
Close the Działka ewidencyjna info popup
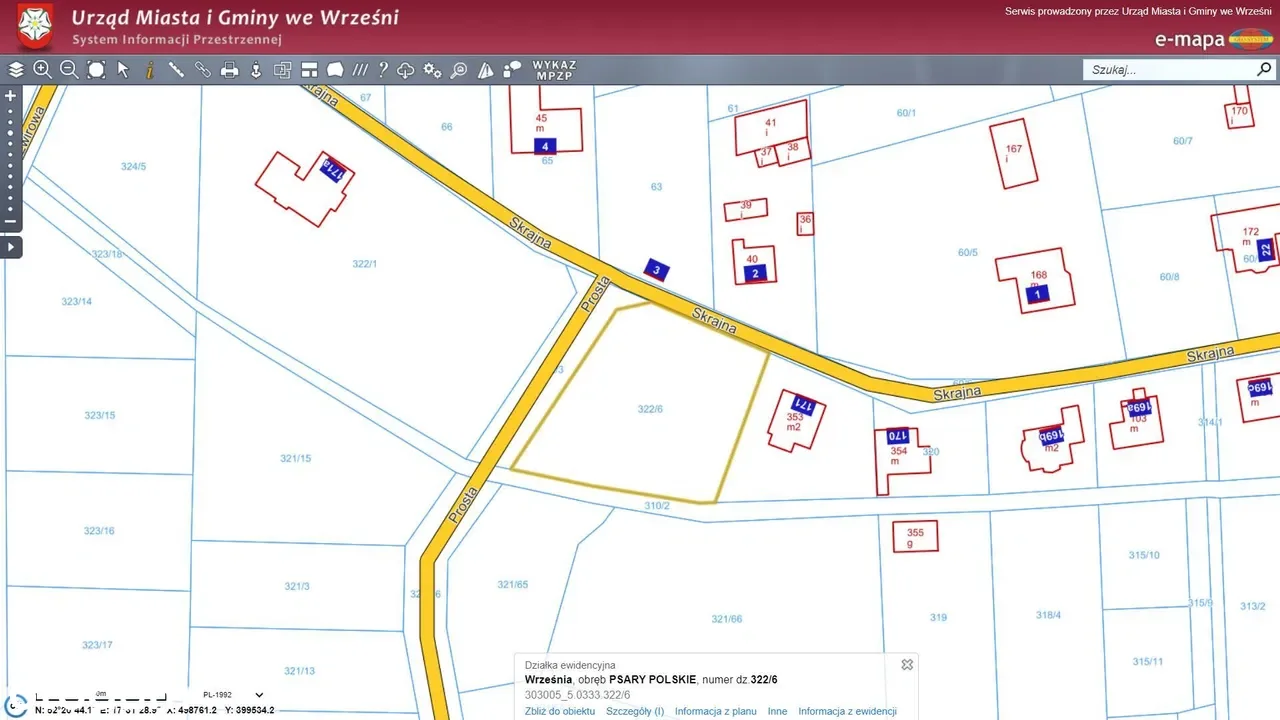907,665
